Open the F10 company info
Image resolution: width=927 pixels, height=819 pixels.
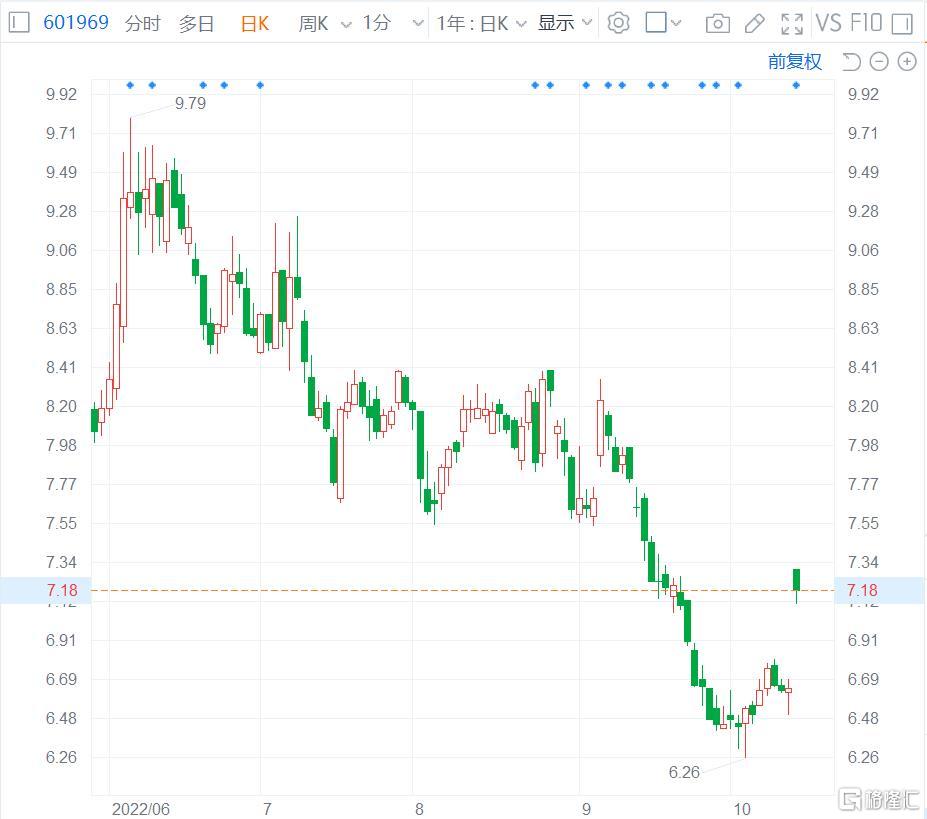tap(866, 23)
